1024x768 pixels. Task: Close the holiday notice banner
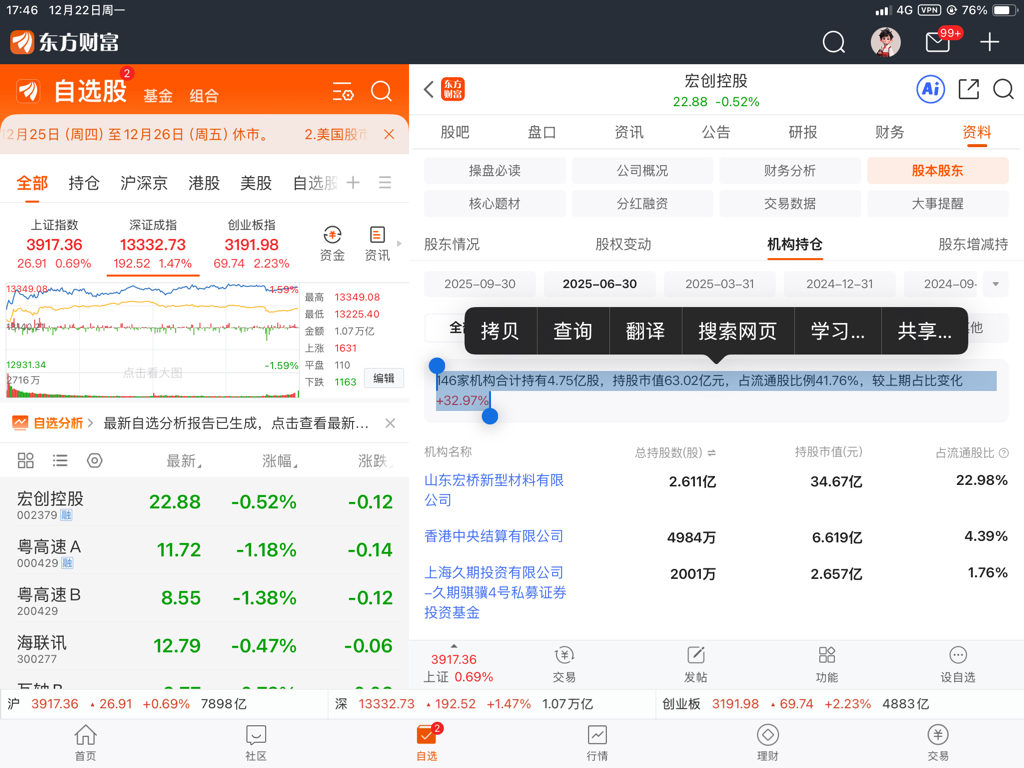pos(389,134)
